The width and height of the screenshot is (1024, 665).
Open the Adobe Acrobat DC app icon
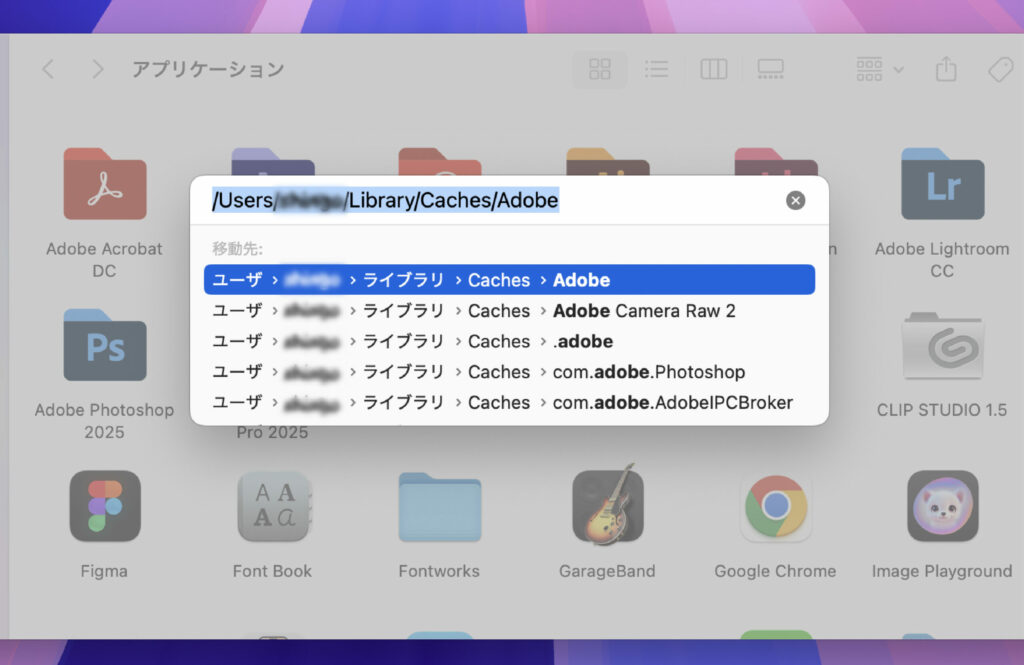coord(104,185)
